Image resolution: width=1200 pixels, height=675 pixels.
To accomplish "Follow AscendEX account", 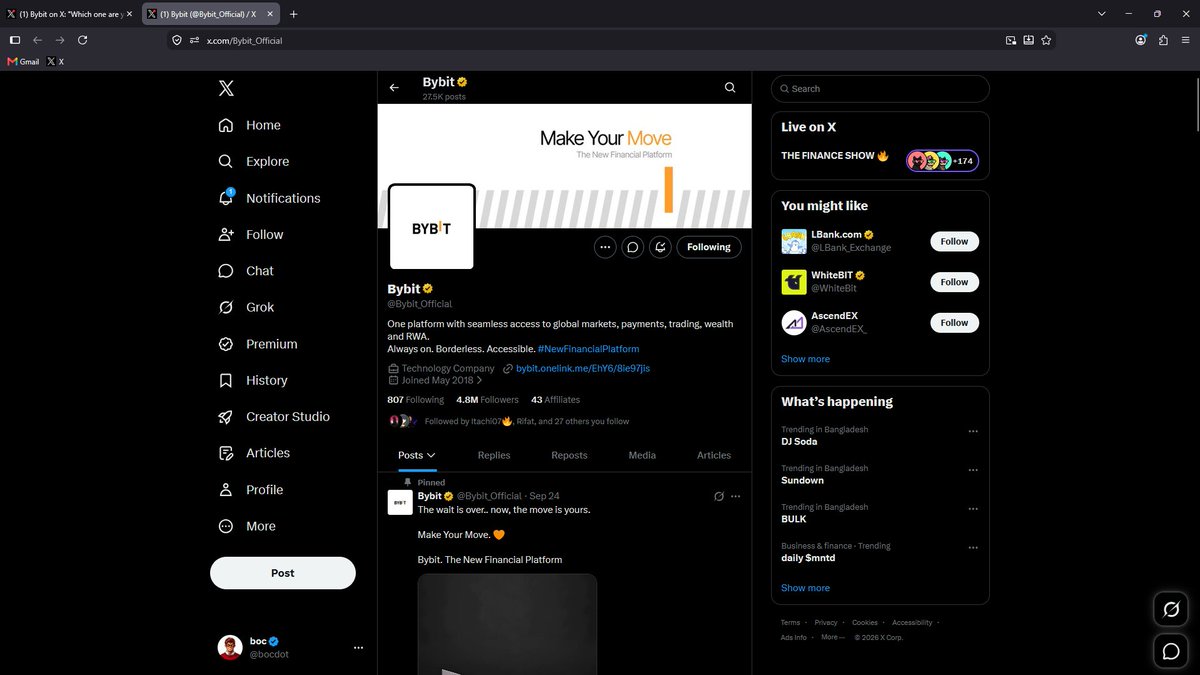I will [x=954, y=323].
